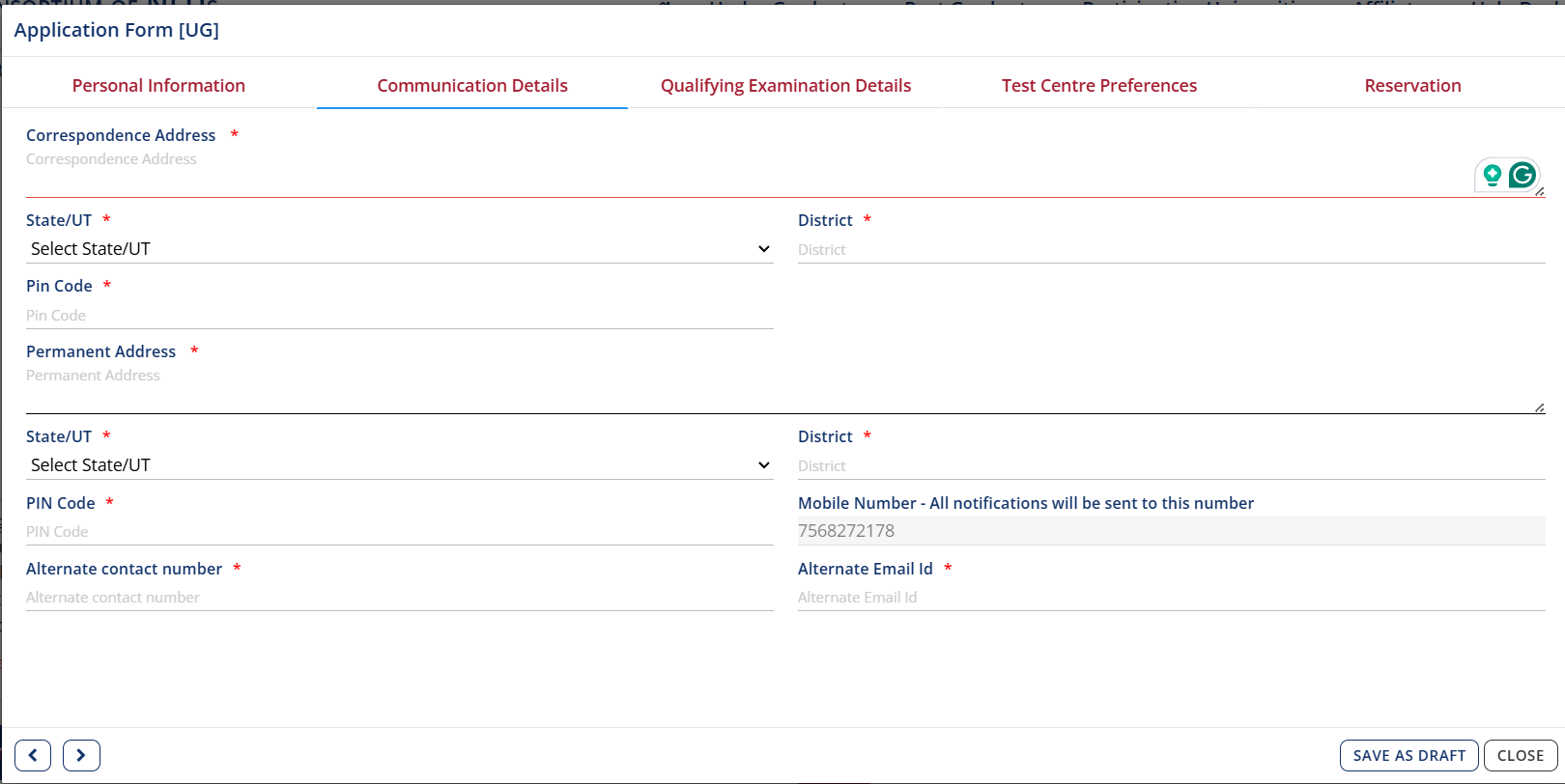This screenshot has height=784, width=1565.
Task: Click the Grammarly icon in address box
Action: point(1522,175)
